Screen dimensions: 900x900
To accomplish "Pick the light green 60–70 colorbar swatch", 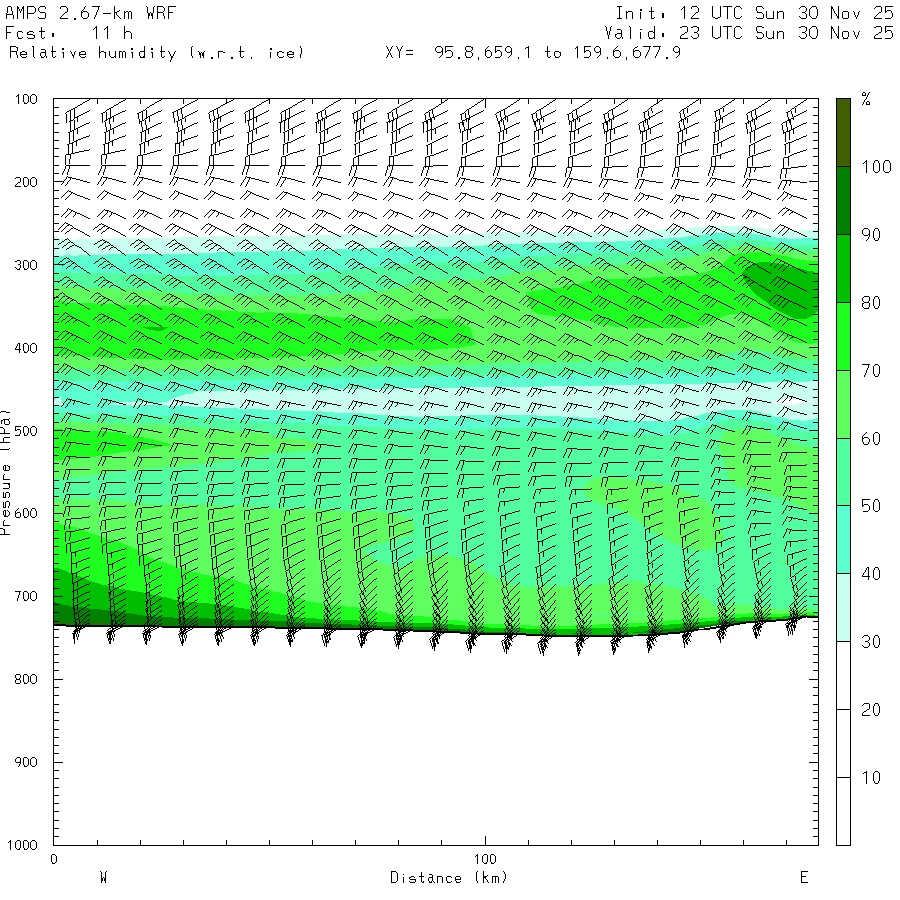I will pyautogui.click(x=843, y=404).
